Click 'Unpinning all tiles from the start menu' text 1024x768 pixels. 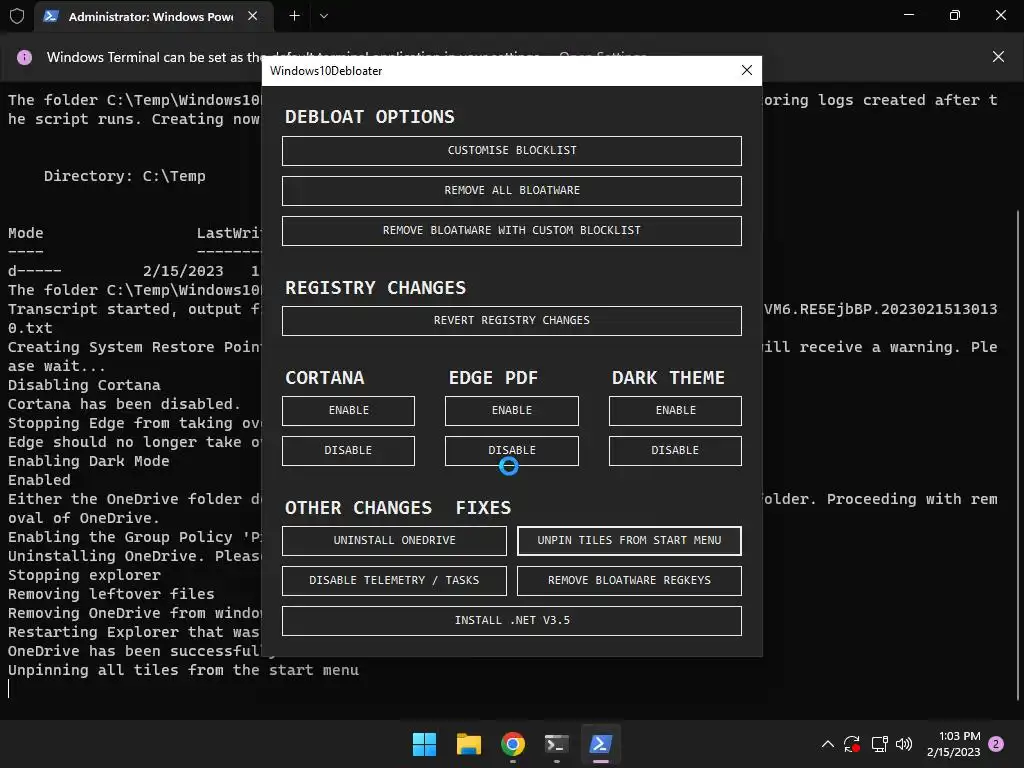(x=184, y=670)
